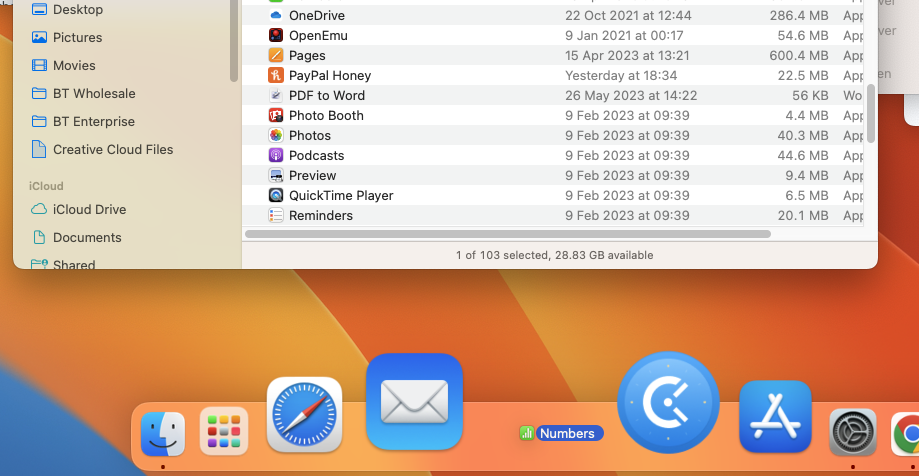
Task: Open Google Chrome from the Dock
Action: 906,434
